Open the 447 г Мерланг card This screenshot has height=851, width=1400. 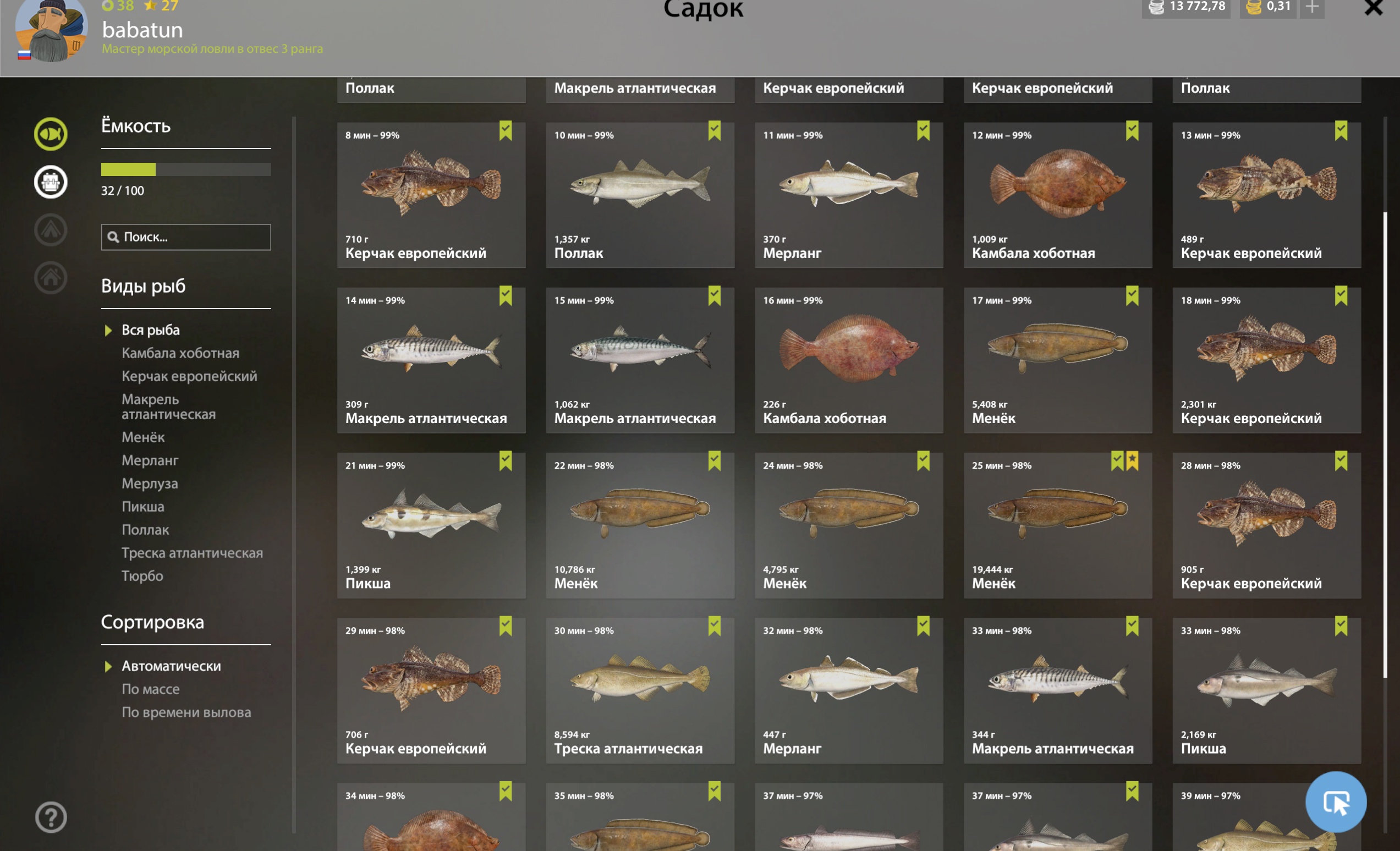[x=849, y=691]
